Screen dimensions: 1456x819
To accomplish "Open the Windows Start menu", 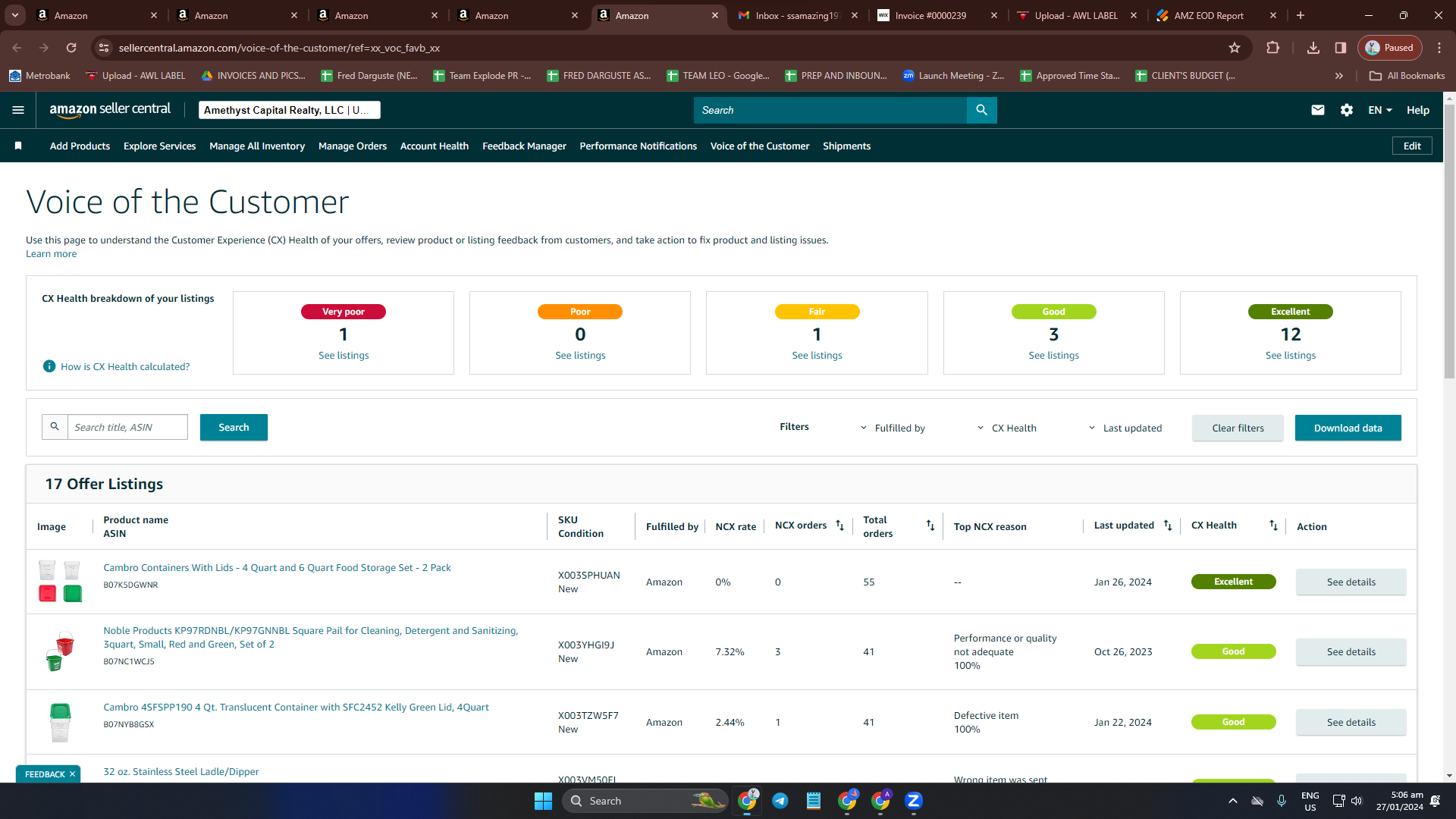I will coord(543,801).
